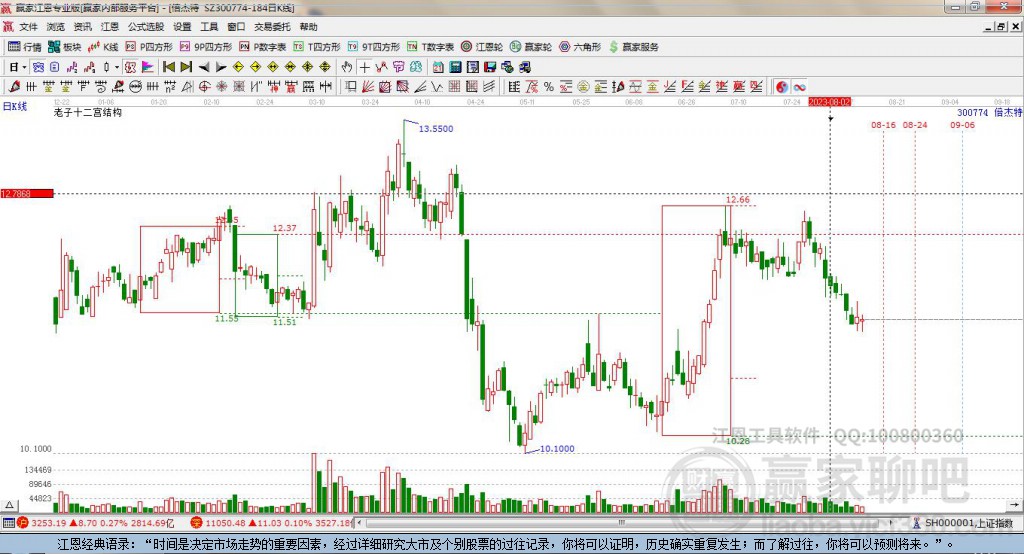
Task: Click the T数字表 toolbar item
Action: (430, 47)
